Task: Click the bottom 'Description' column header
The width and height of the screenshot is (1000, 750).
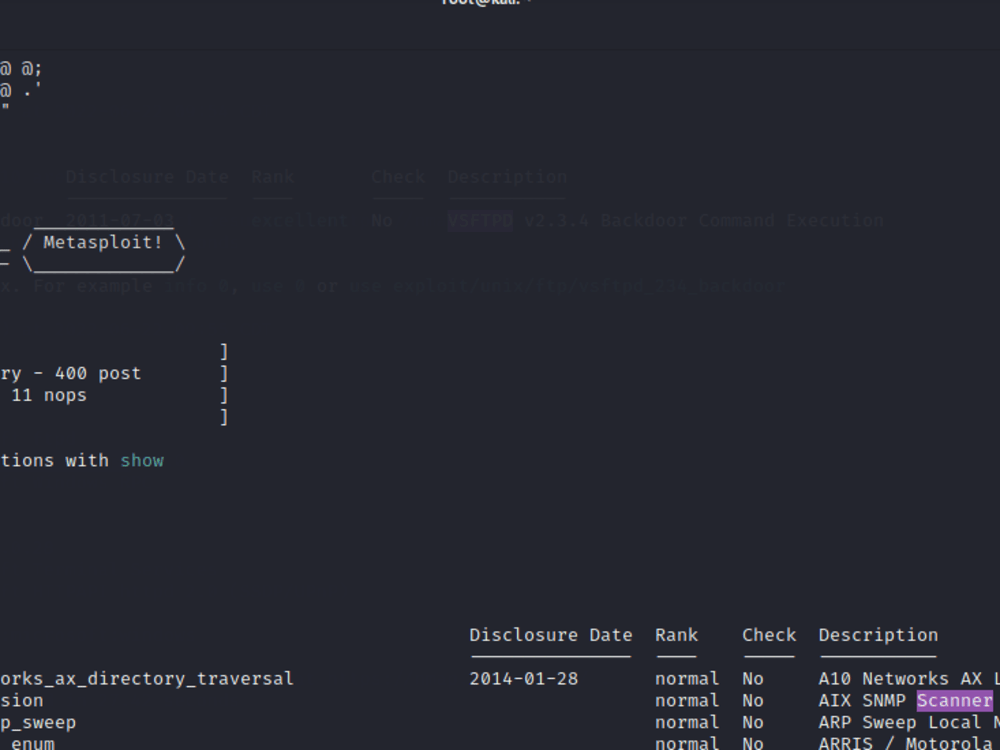Action: [x=878, y=635]
